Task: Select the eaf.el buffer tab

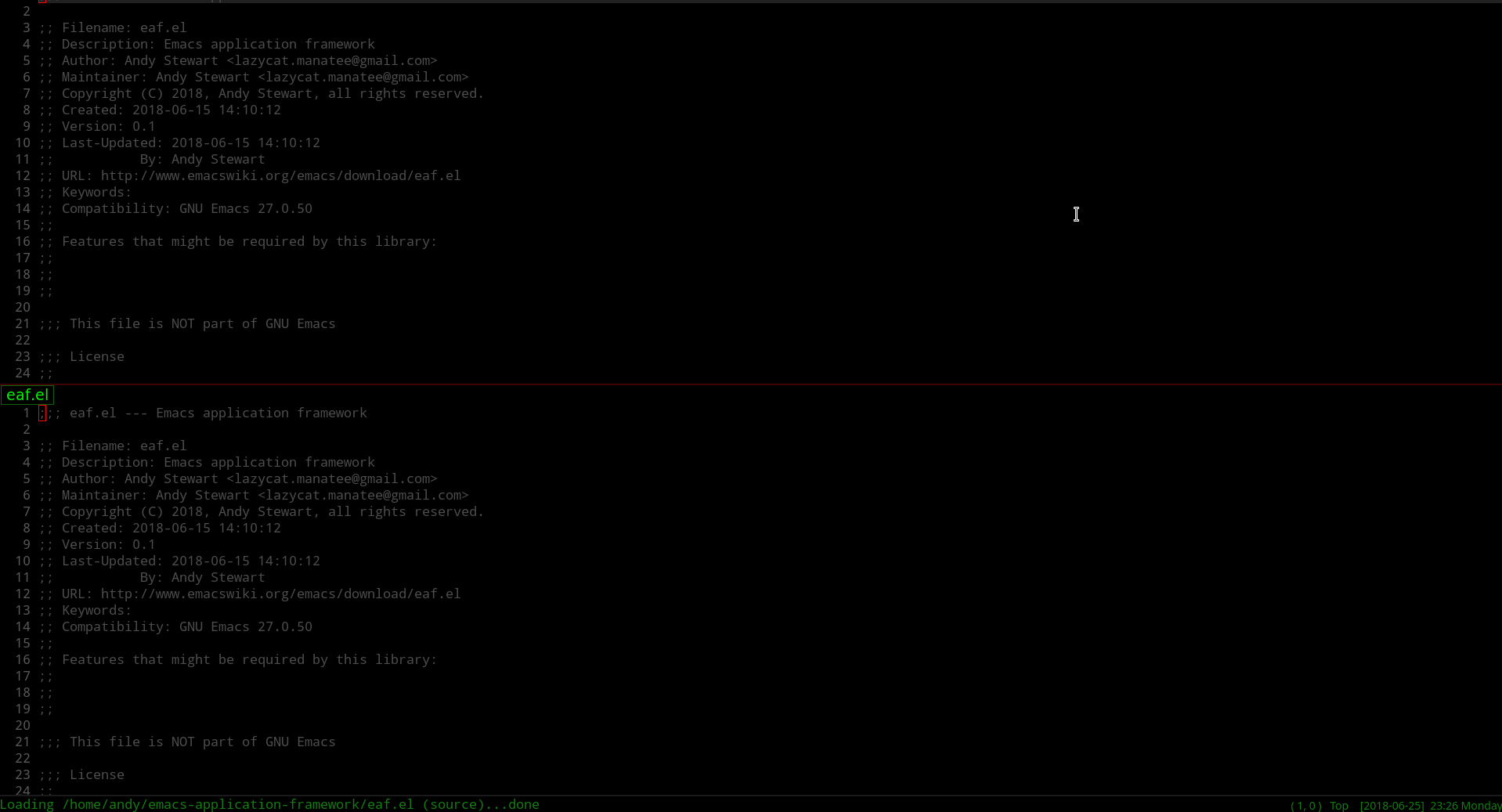Action: coord(27,395)
